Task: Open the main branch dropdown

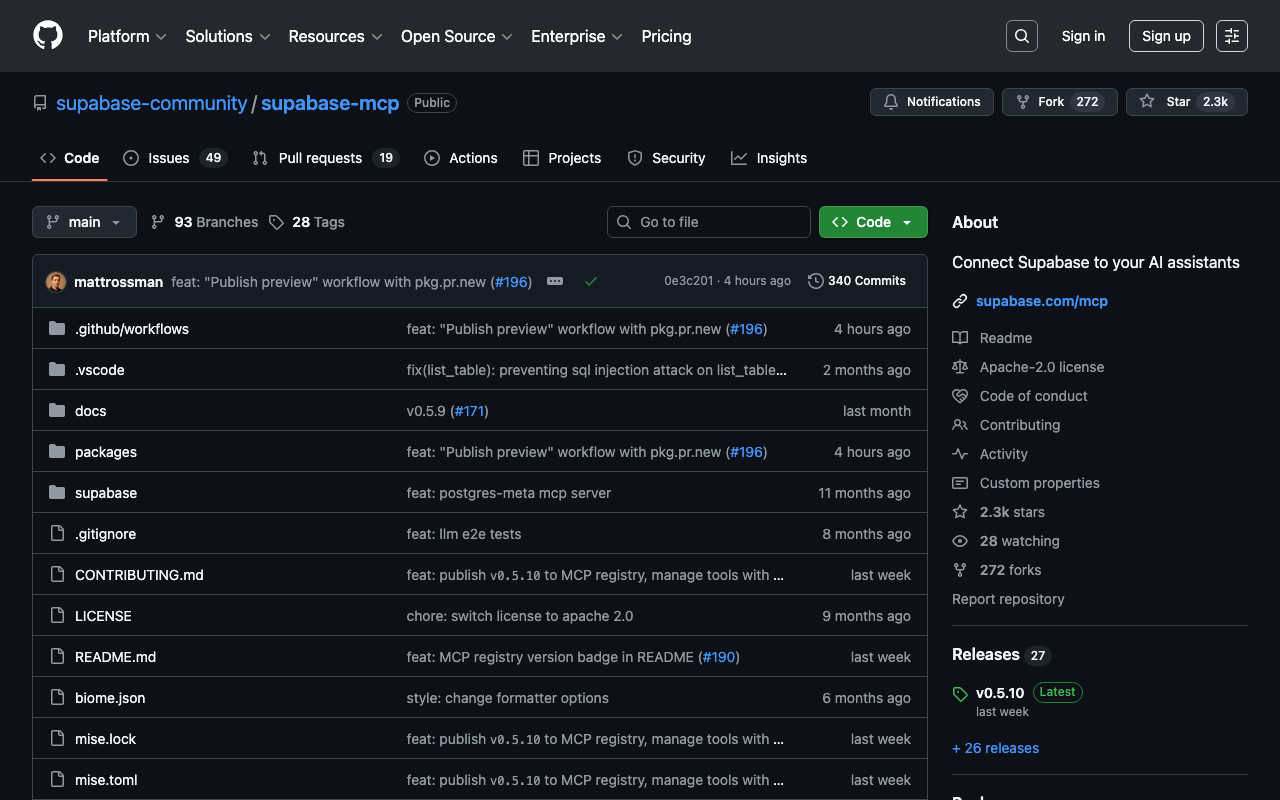Action: 84,222
